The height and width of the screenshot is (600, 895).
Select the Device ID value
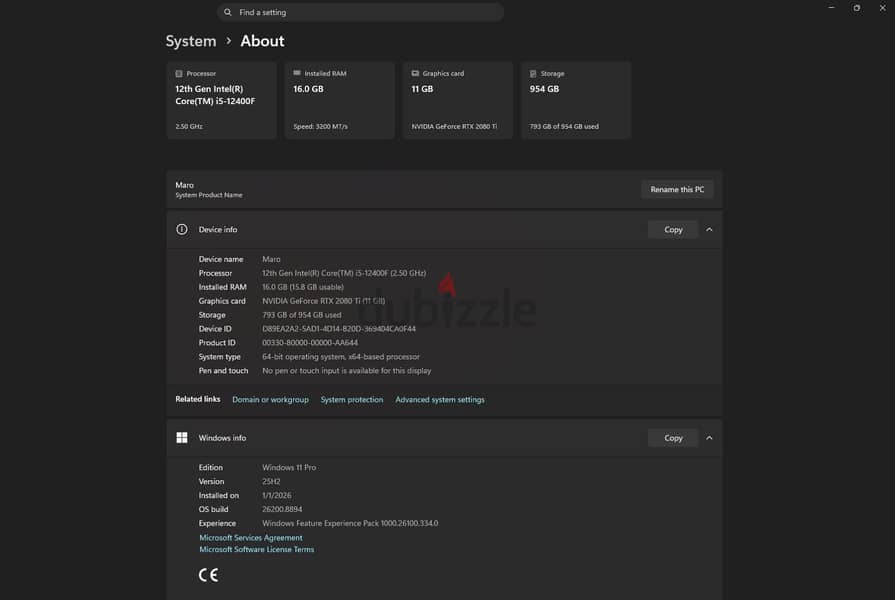[x=338, y=329]
